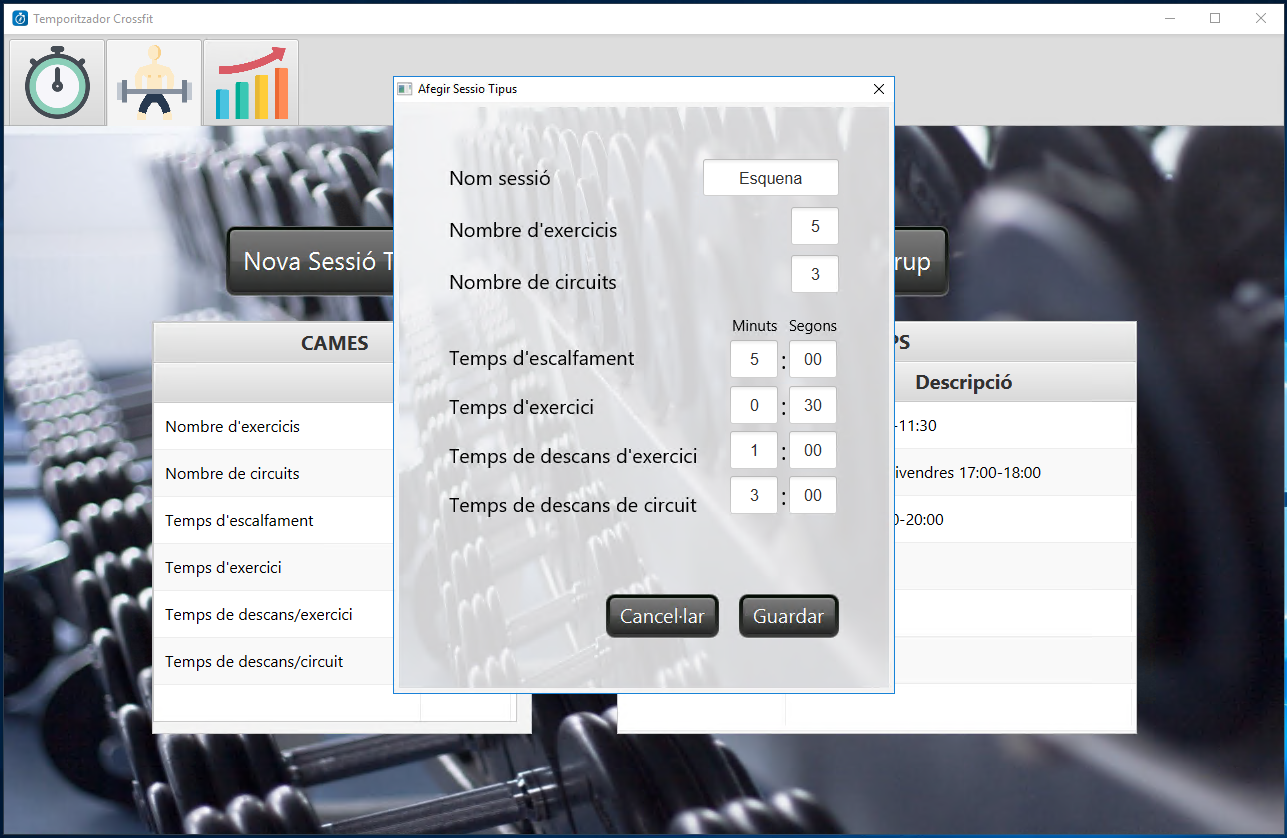Click the Segons column label
The width and height of the screenshot is (1287, 838).
click(813, 325)
